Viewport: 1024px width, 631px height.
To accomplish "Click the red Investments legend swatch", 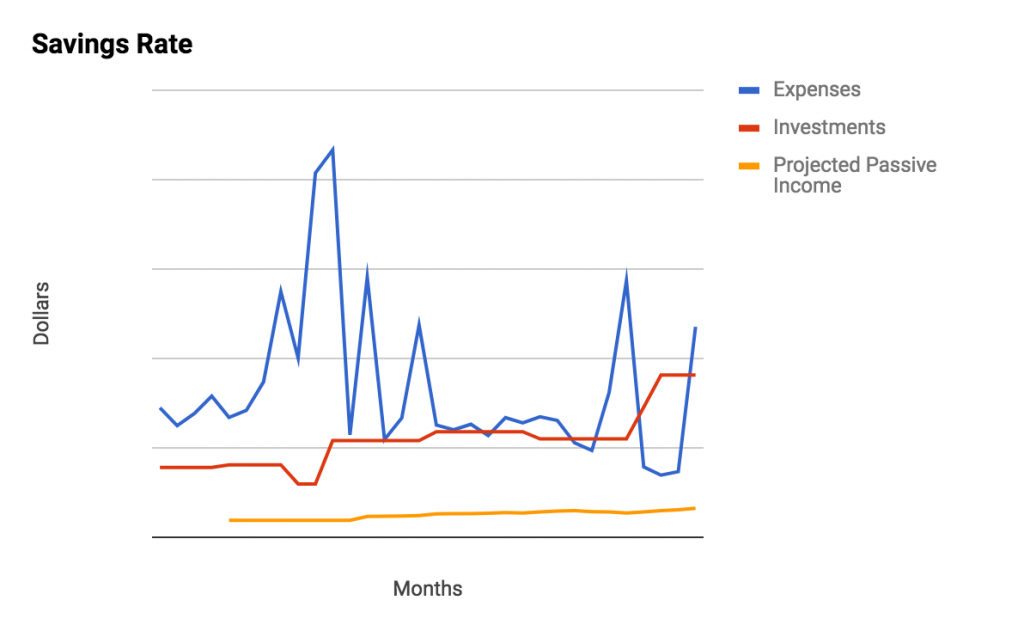I will (x=749, y=128).
